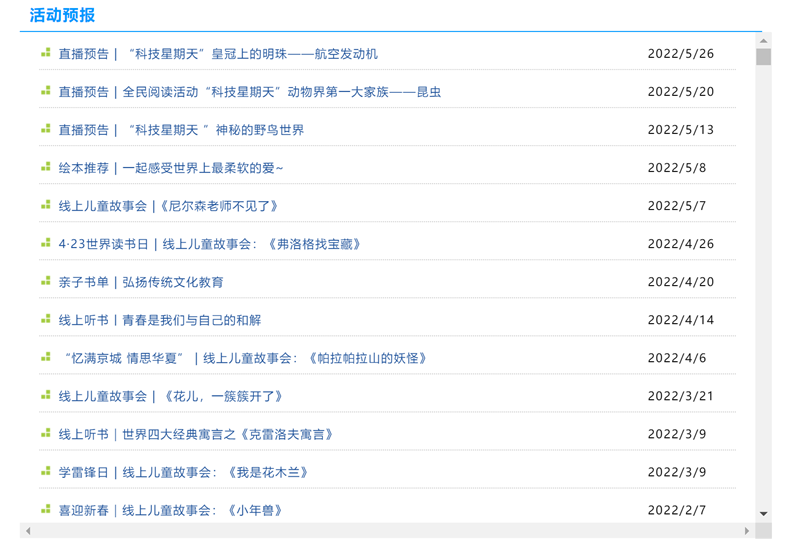Click the vertical scrollbar thumb

[x=763, y=57]
